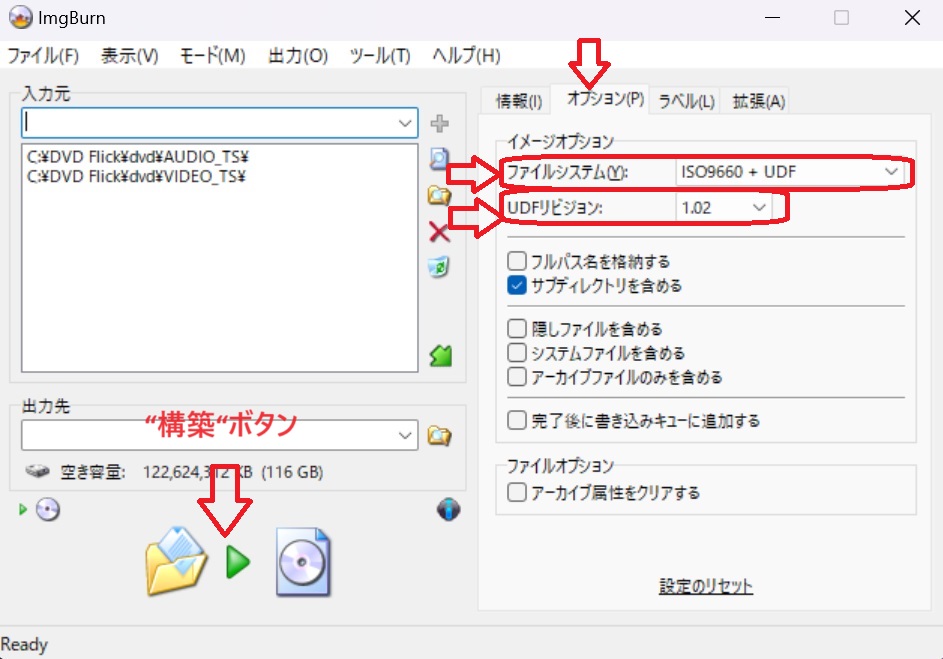Enable フルパス名を格納する checkbox

tap(517, 262)
